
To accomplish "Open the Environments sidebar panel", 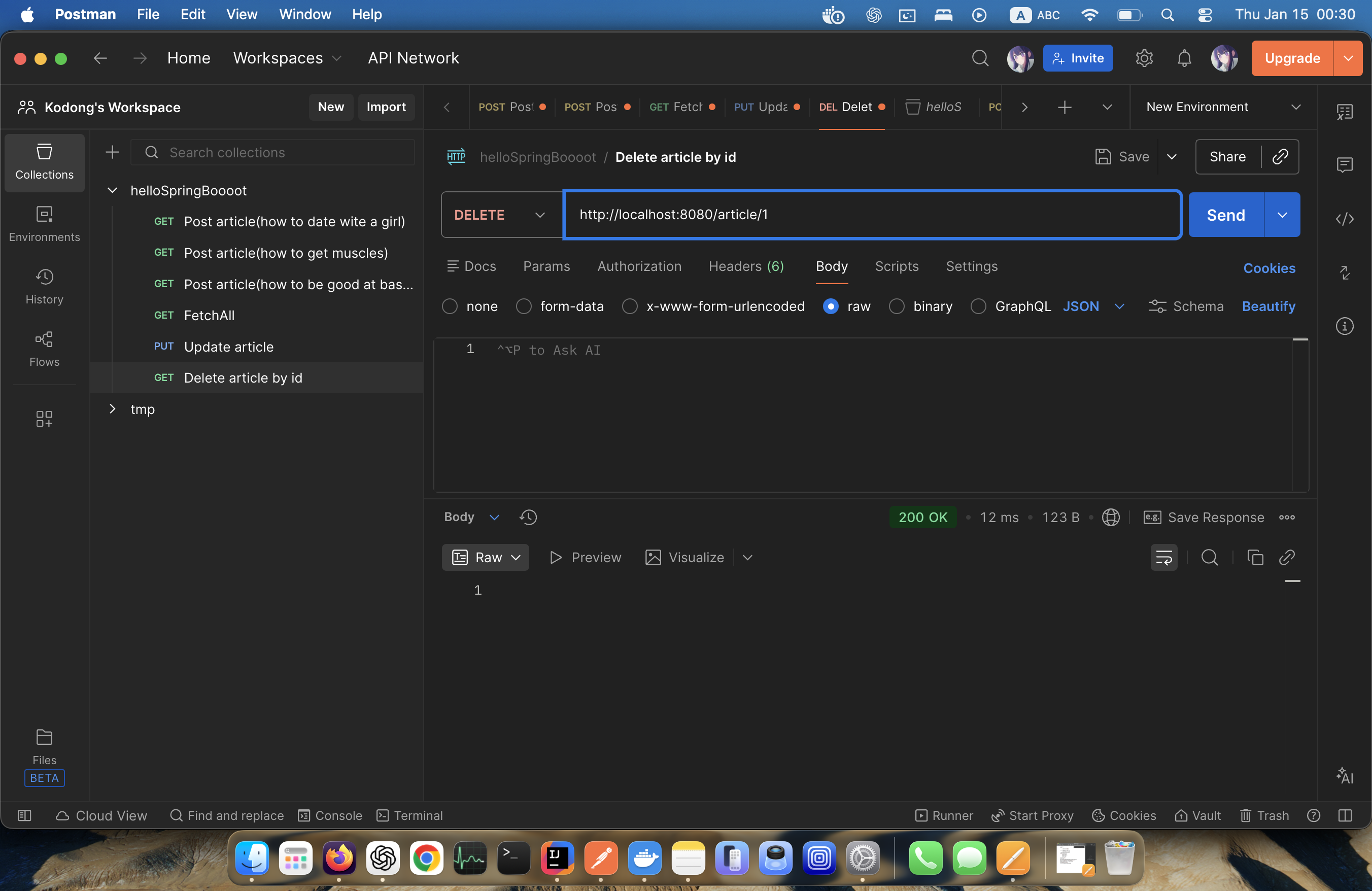I will point(44,224).
